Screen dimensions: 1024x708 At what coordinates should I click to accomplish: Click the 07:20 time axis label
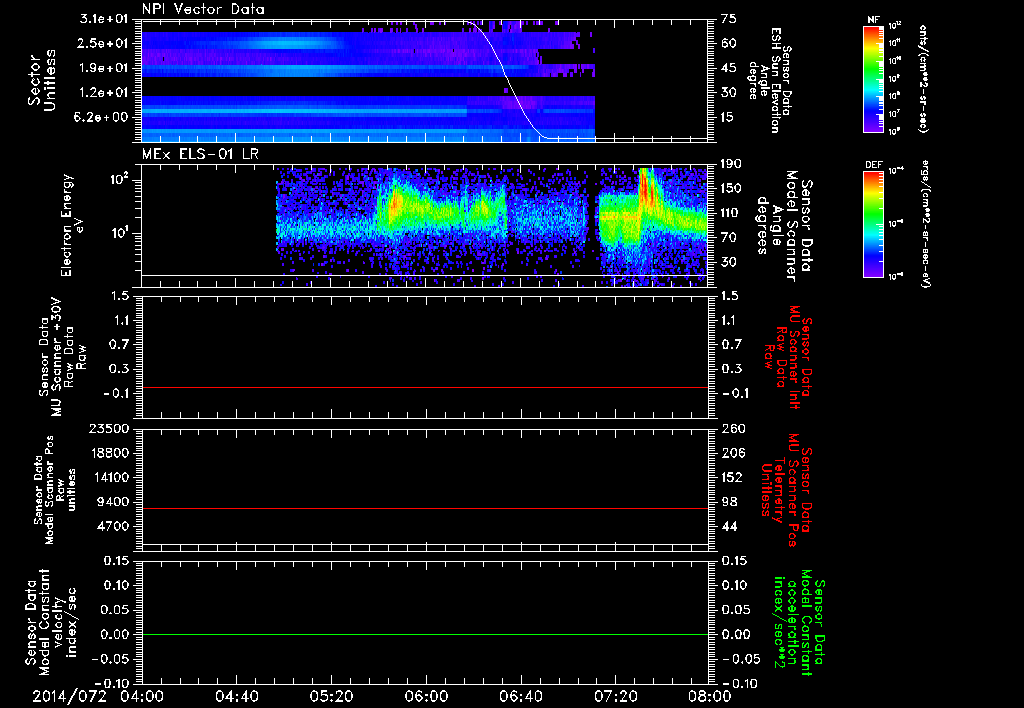pos(615,696)
